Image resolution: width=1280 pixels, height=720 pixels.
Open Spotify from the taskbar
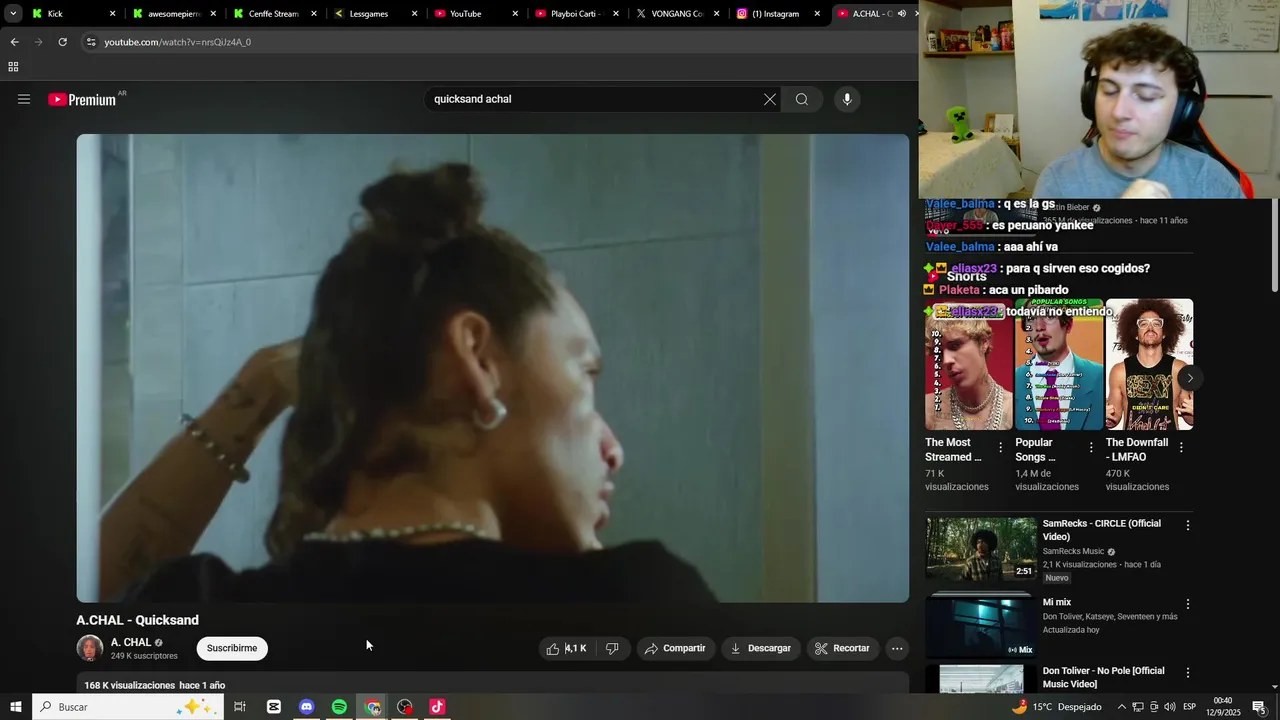click(339, 707)
